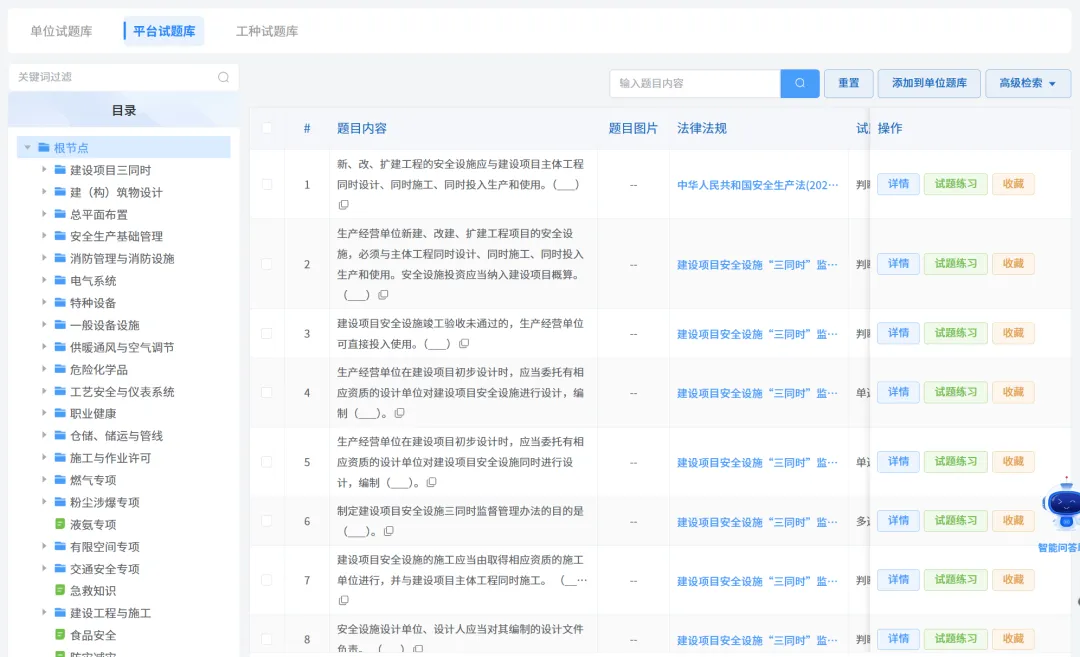Check the box for question 5
This screenshot has width=1080, height=657.
[x=267, y=462]
